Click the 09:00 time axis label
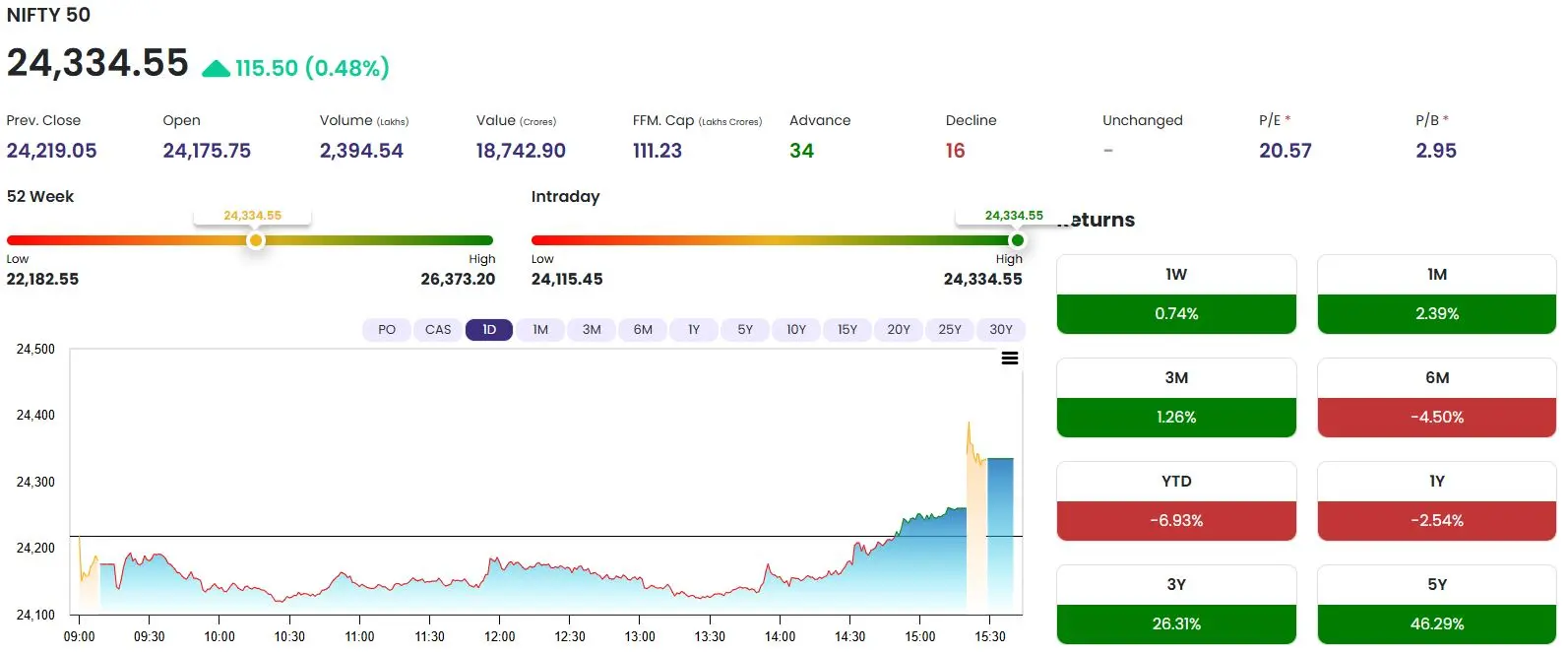Screen dimensions: 1568x654 [x=80, y=636]
